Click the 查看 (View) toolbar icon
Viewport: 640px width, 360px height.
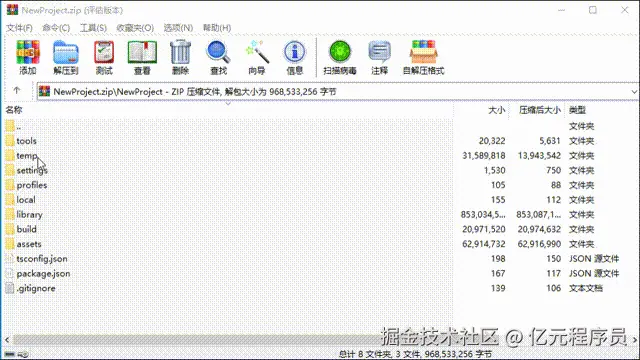(142, 52)
